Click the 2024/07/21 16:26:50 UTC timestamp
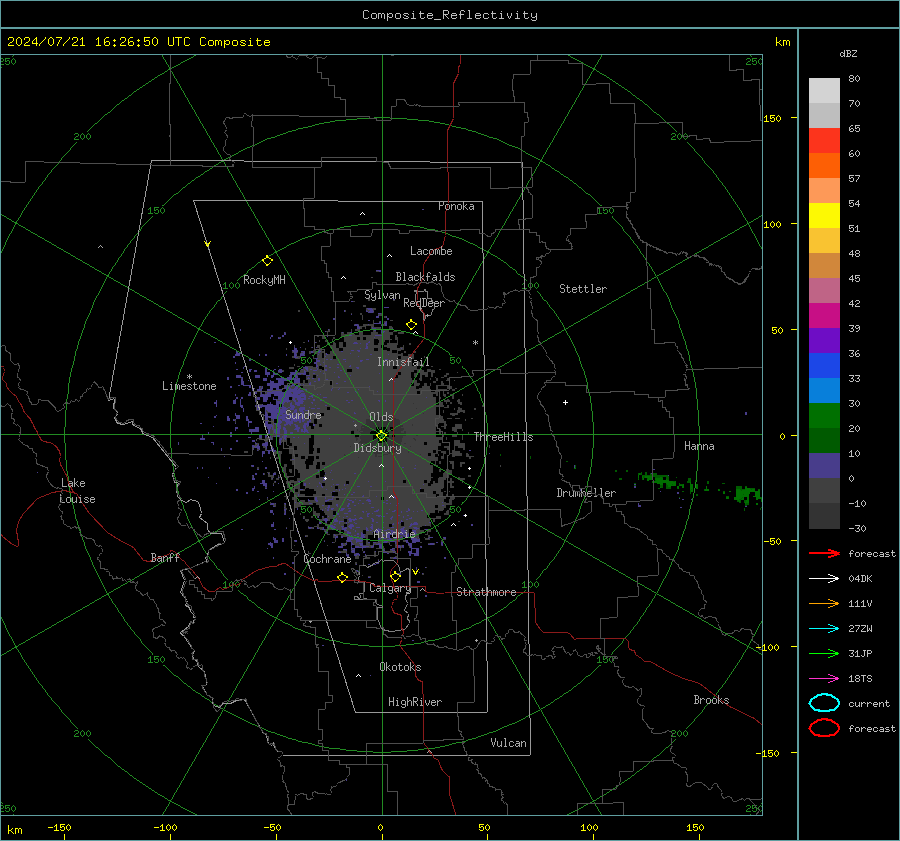Viewport: 900px width, 841px height. pyautogui.click(x=87, y=42)
